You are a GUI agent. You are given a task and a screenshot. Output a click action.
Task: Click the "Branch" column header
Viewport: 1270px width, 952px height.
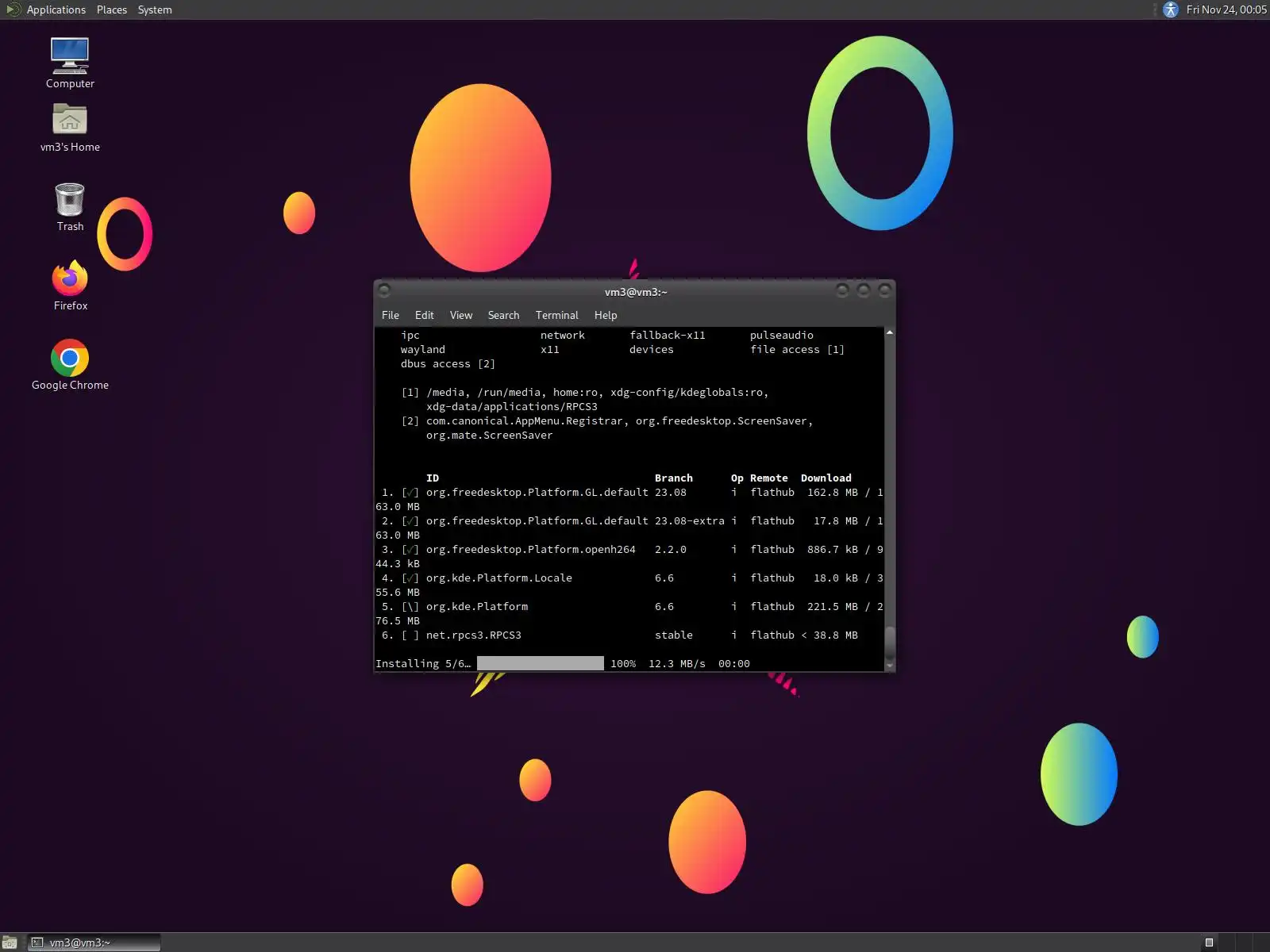[674, 478]
